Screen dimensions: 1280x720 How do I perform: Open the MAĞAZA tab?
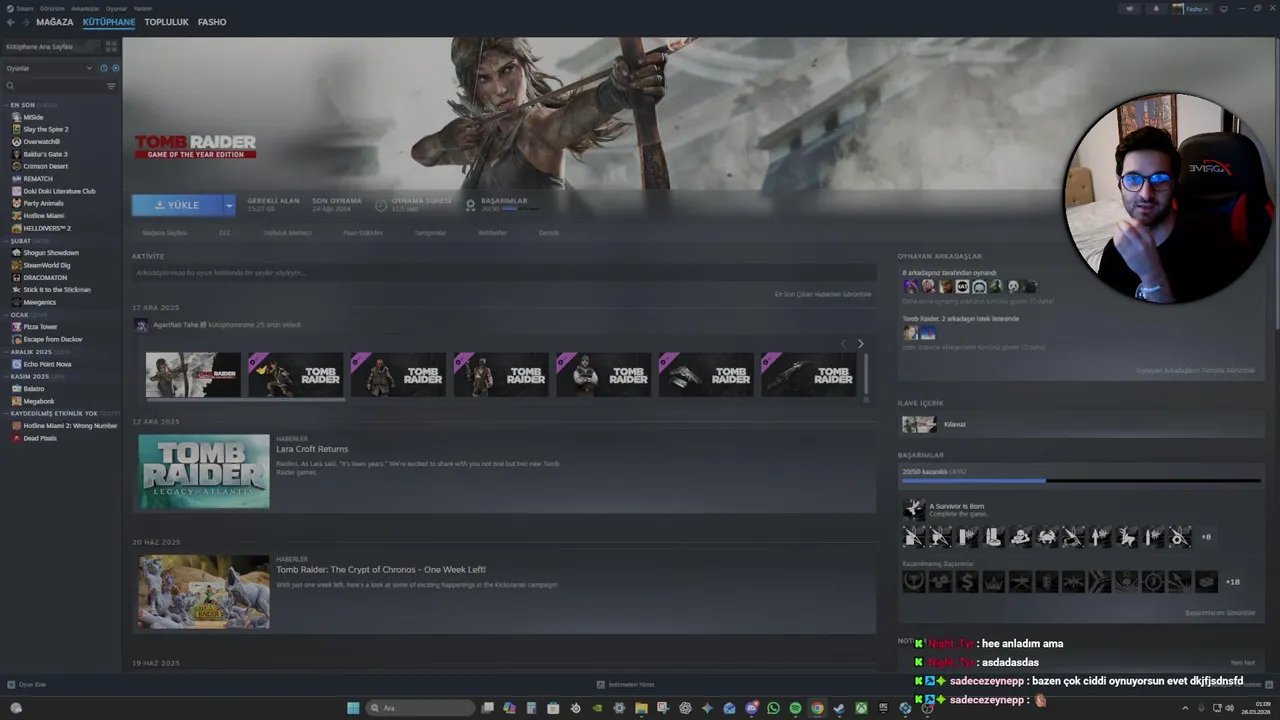tap(55, 22)
